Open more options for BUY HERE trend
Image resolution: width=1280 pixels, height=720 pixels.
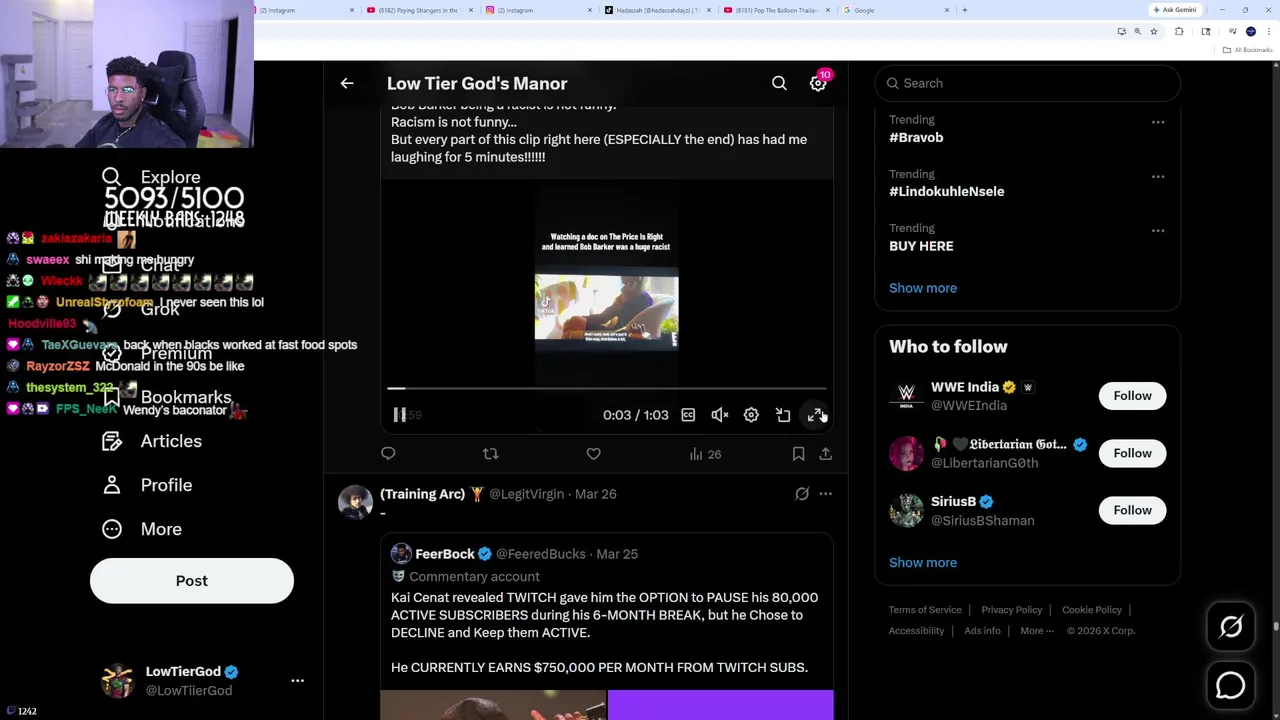[1157, 230]
